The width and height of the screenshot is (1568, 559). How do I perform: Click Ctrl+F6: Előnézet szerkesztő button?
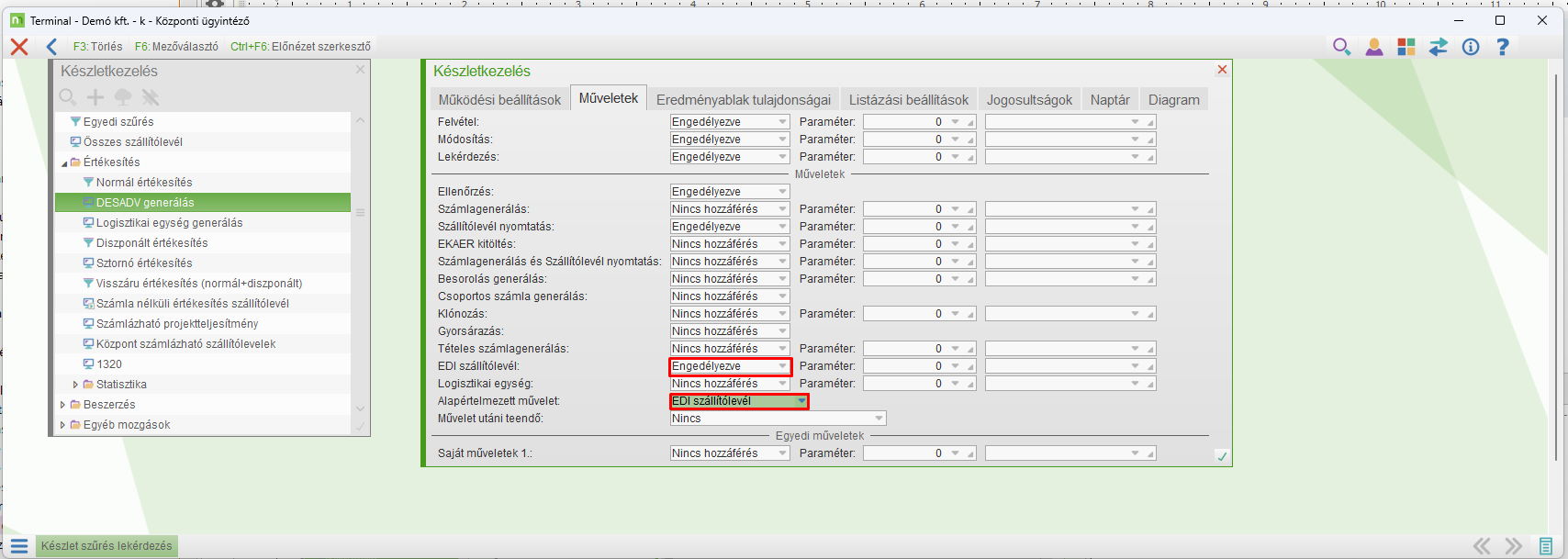tap(300, 47)
